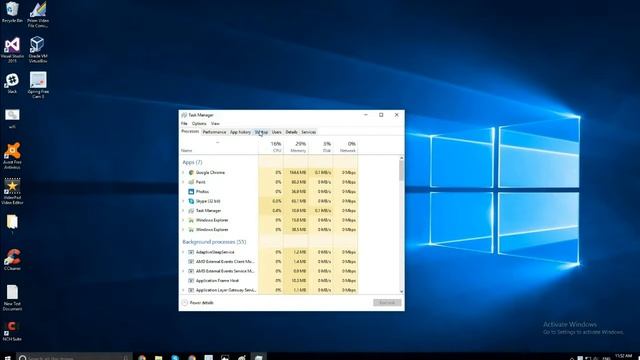Image resolution: width=640 pixels, height=360 pixels.
Task: Expand the Paint process group
Action: tap(183, 182)
